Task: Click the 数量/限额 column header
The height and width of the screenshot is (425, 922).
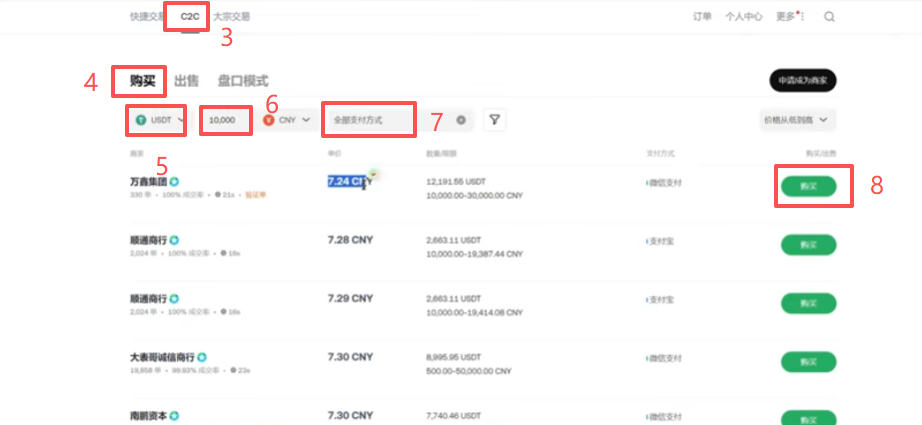Action: [442, 153]
